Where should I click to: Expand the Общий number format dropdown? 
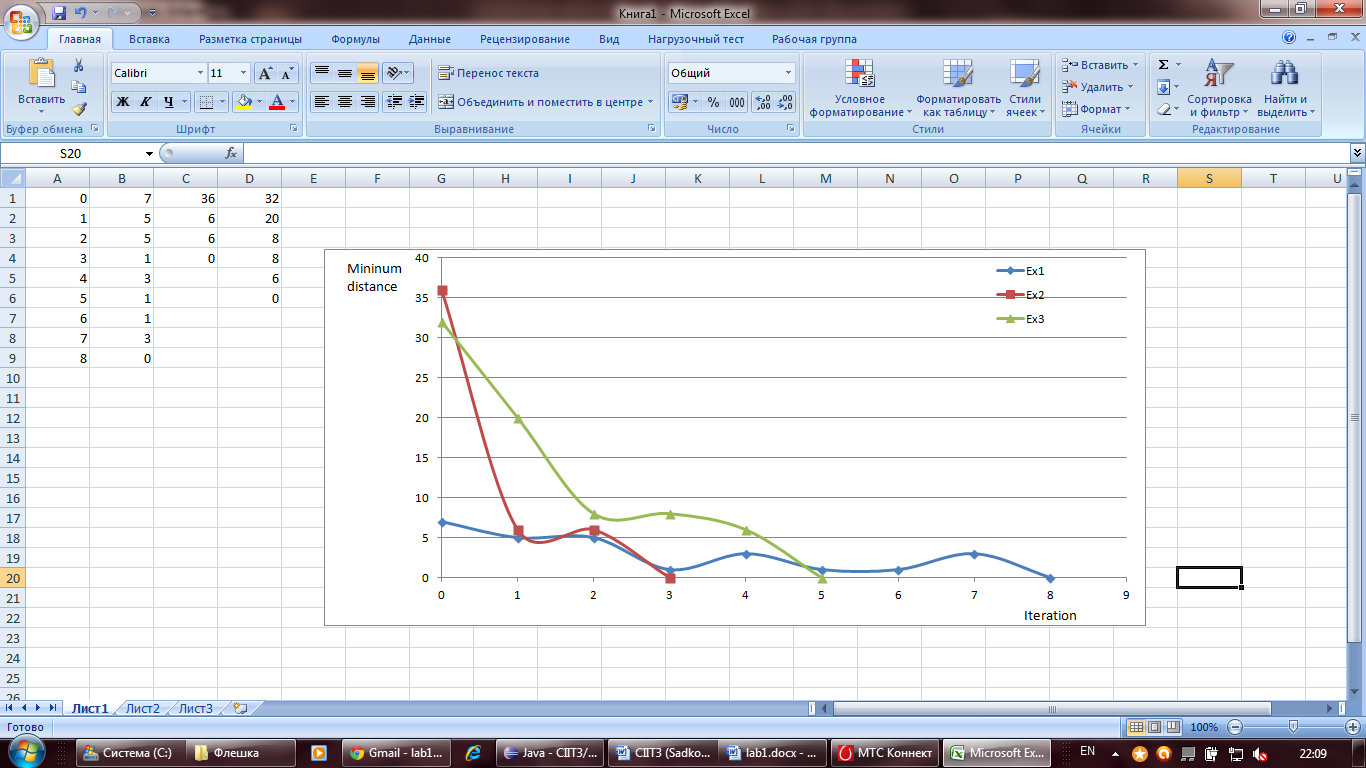pos(788,73)
